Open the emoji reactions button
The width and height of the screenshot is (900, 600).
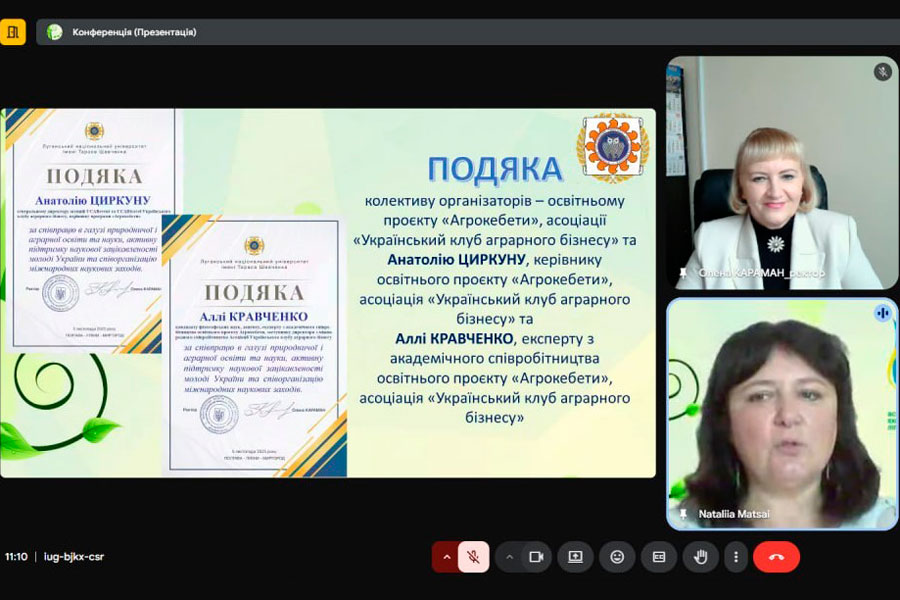coord(617,557)
